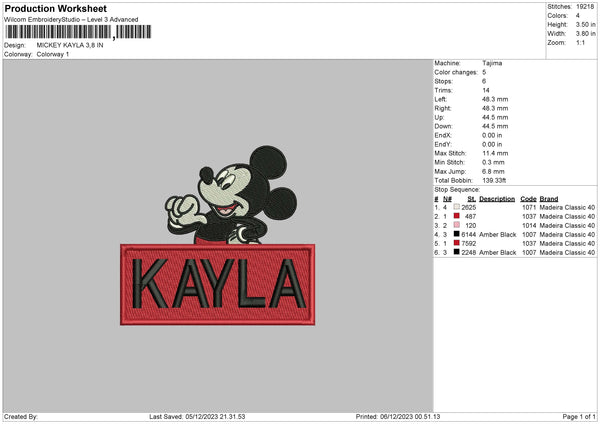600x424 pixels.
Task: Click the Total Bobbin value '139.33ft'
Action: [494, 180]
